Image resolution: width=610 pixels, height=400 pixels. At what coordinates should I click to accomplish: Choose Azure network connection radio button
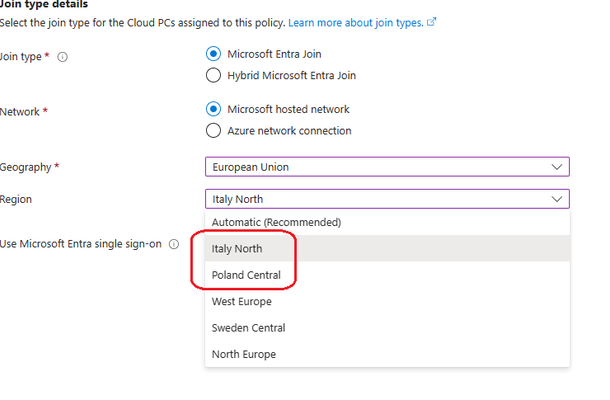click(213, 130)
